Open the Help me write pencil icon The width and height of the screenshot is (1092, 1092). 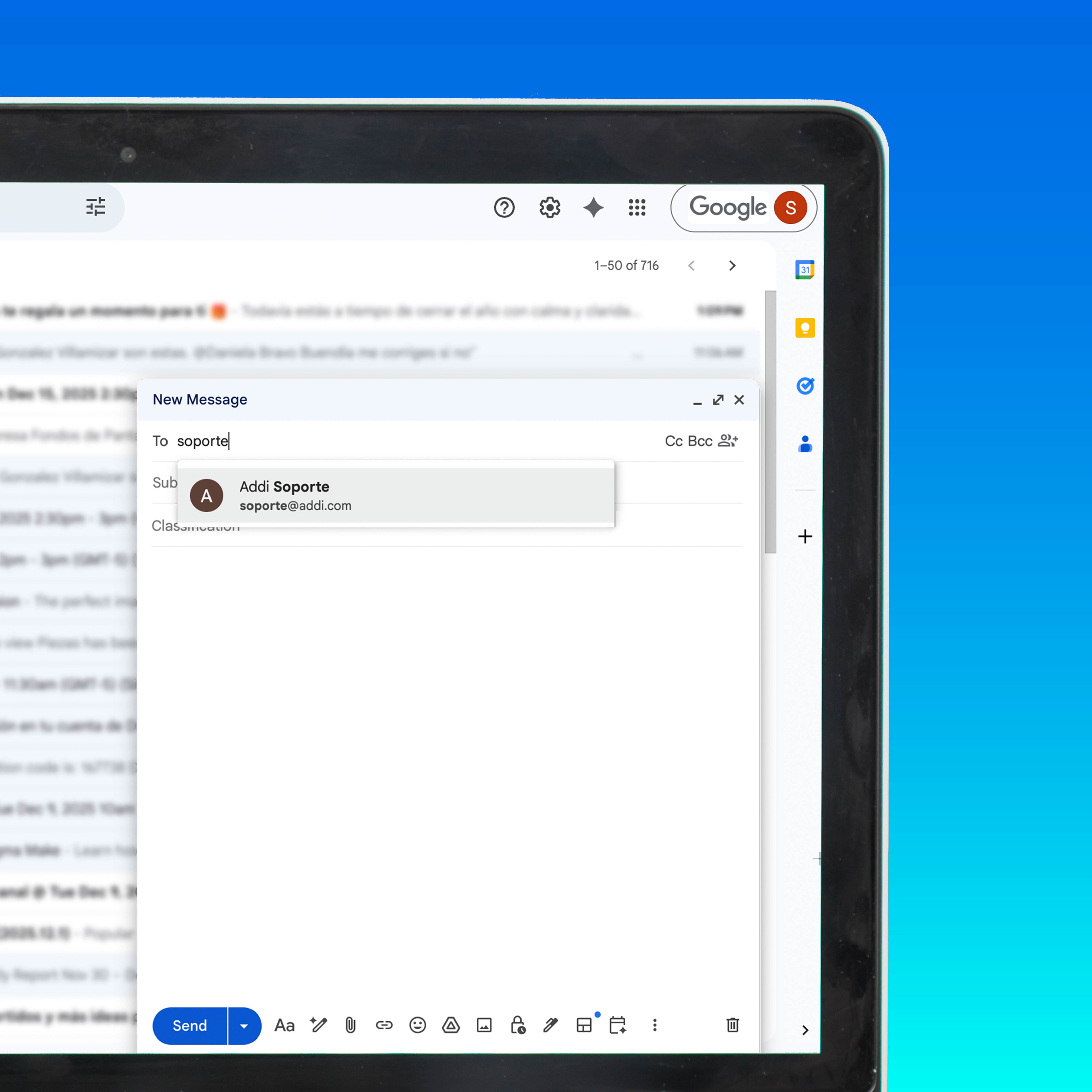click(x=318, y=1025)
